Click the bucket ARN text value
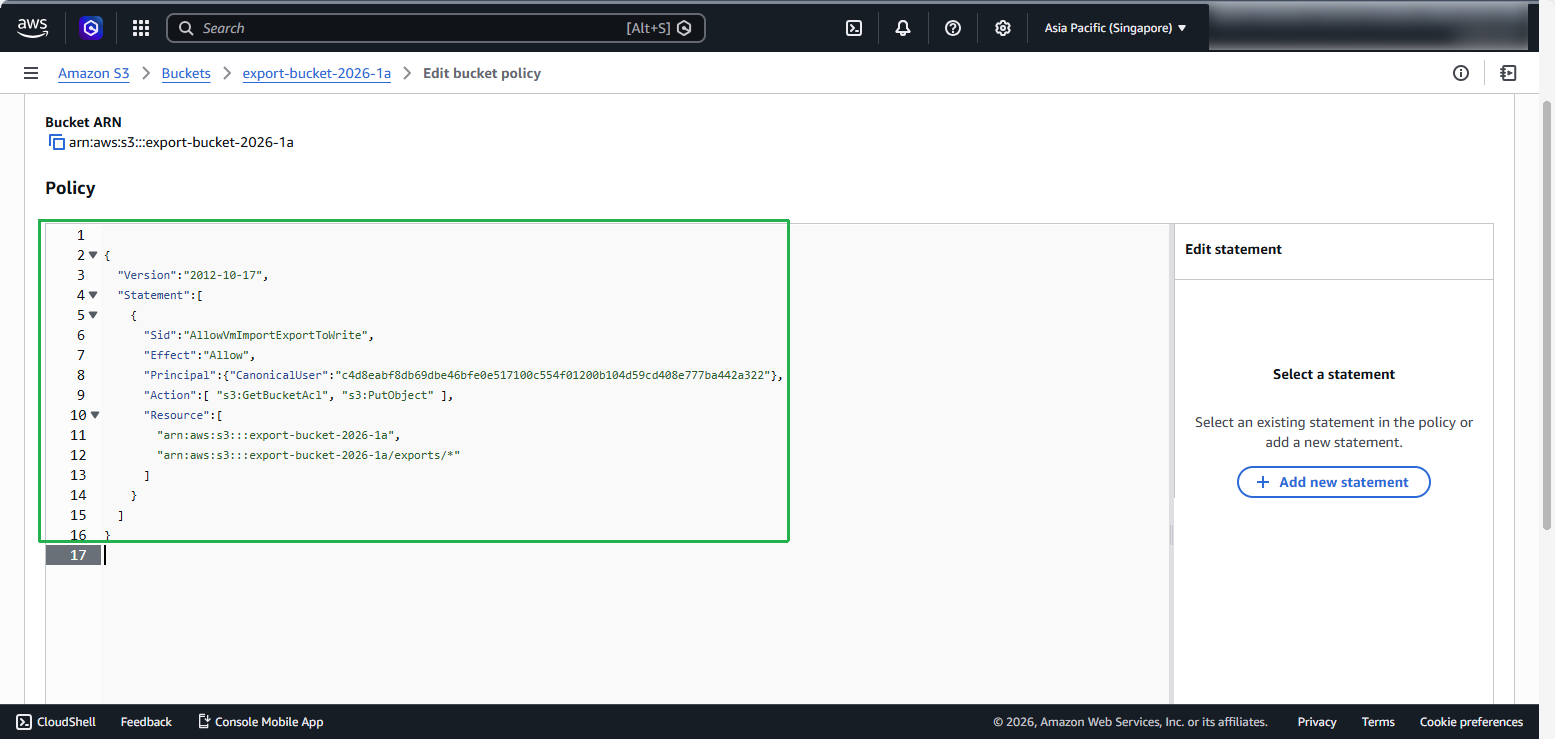Image resolution: width=1555 pixels, height=739 pixels. 181,142
